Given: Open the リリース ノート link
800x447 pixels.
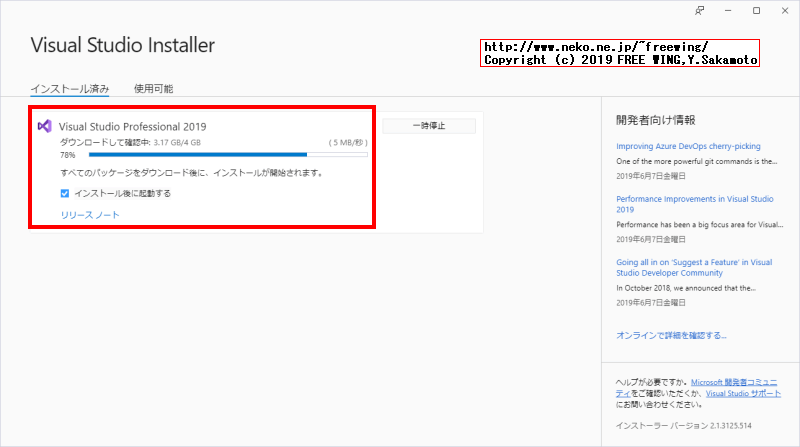Looking at the screenshot, I should [90, 215].
